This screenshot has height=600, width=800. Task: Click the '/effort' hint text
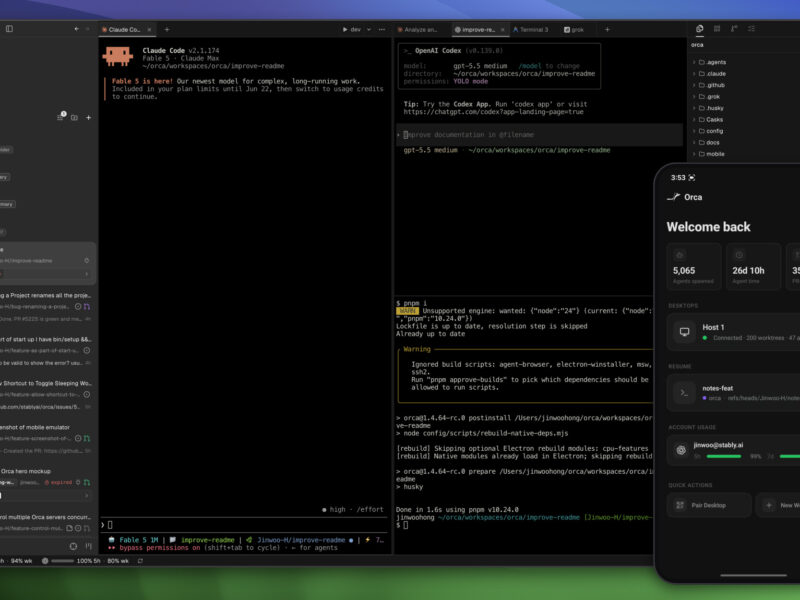[x=370, y=509]
